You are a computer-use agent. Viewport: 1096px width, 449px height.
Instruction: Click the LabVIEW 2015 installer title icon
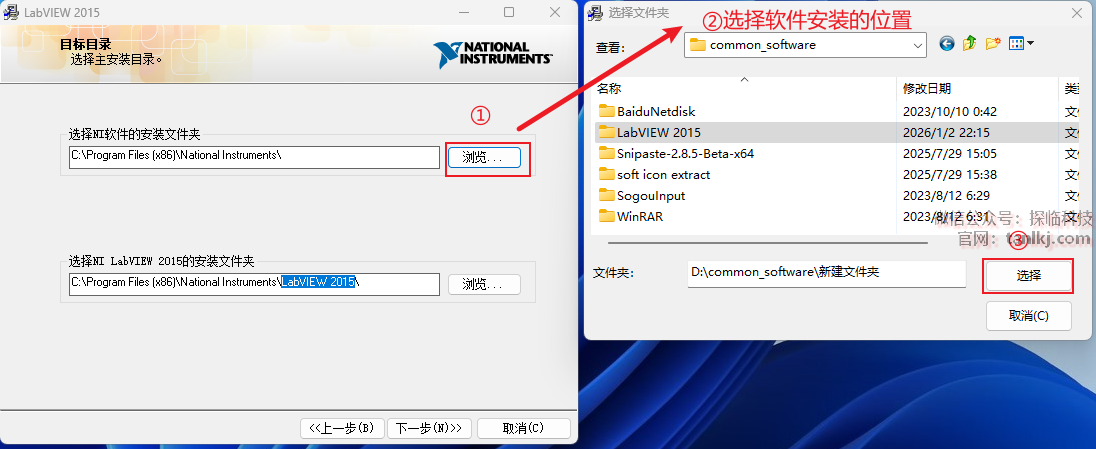tap(12, 12)
